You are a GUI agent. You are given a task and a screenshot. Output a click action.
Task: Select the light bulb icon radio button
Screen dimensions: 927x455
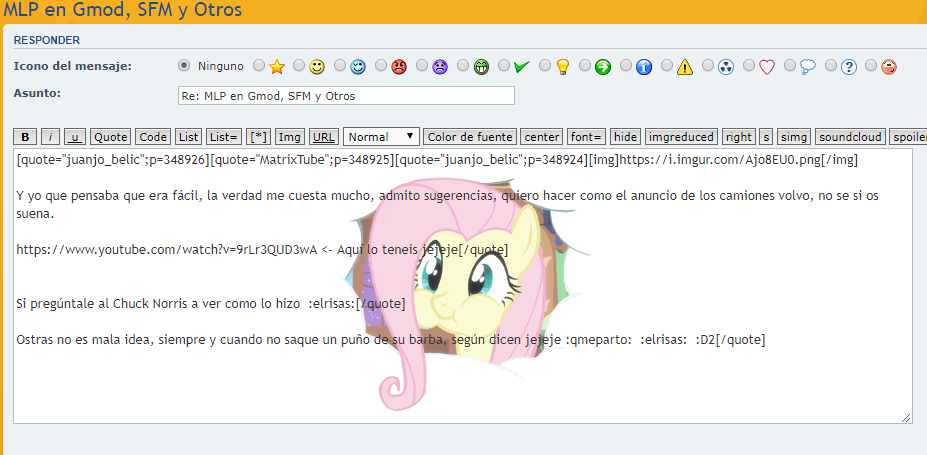[544, 66]
